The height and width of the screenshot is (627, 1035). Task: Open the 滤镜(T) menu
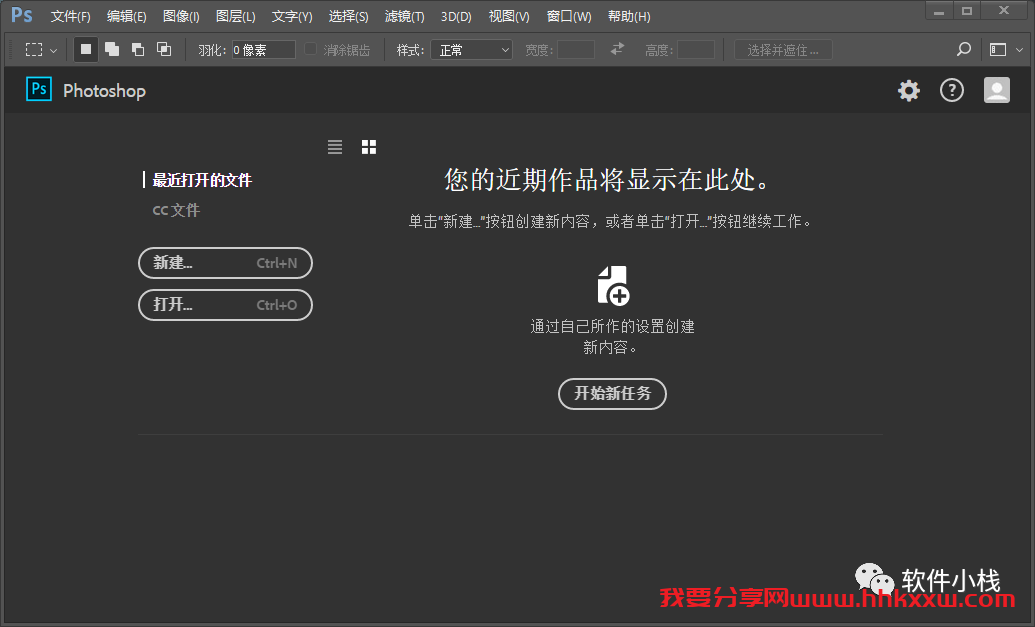(x=405, y=16)
